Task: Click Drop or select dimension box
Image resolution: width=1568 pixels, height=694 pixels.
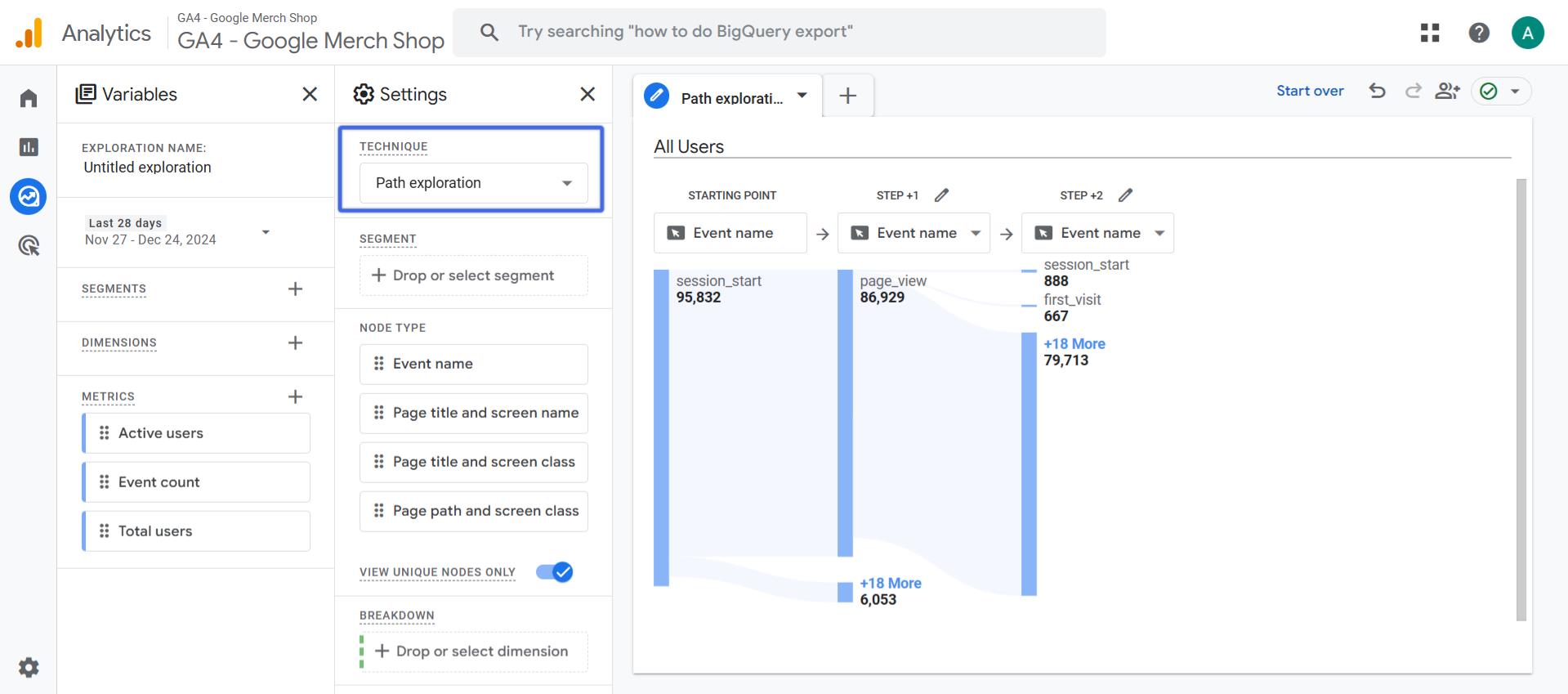Action: pyautogui.click(x=474, y=651)
